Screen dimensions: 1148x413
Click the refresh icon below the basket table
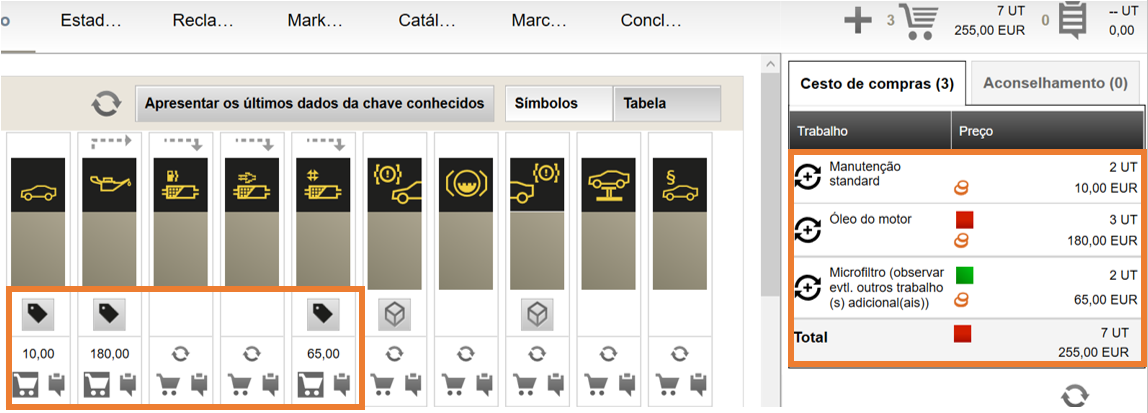click(x=1073, y=396)
